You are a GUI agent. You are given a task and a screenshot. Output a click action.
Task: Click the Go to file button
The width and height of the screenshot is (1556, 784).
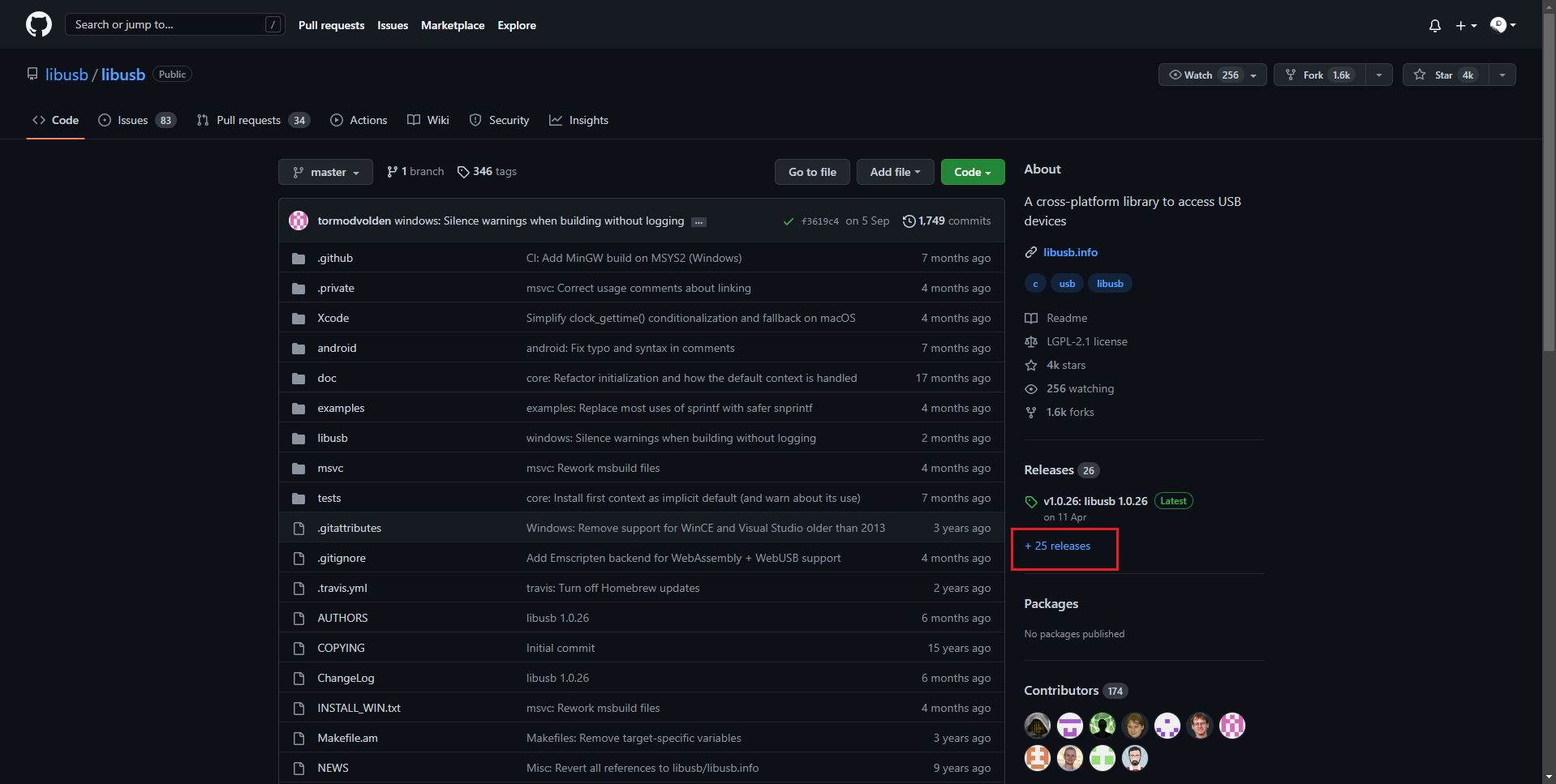point(812,172)
